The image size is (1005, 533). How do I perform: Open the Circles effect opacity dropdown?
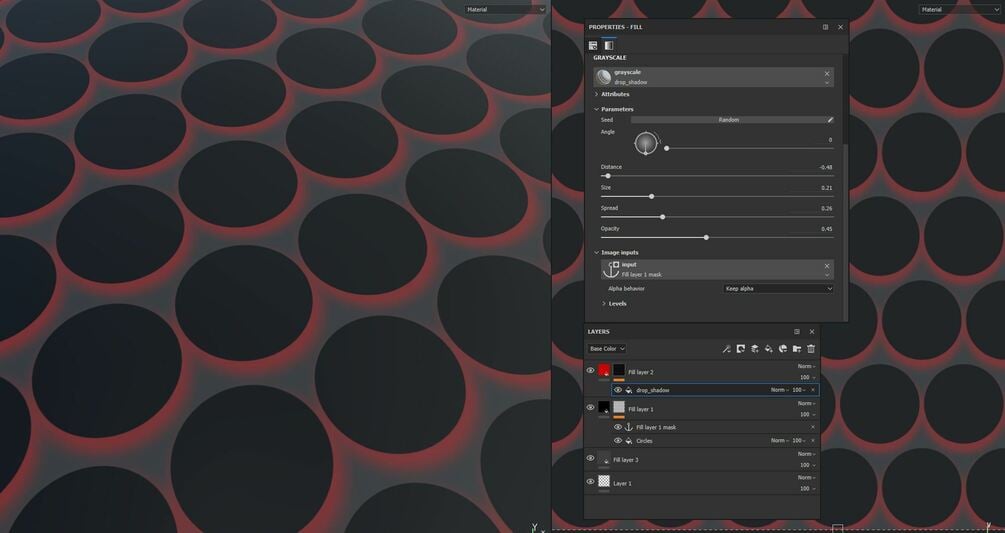799,441
